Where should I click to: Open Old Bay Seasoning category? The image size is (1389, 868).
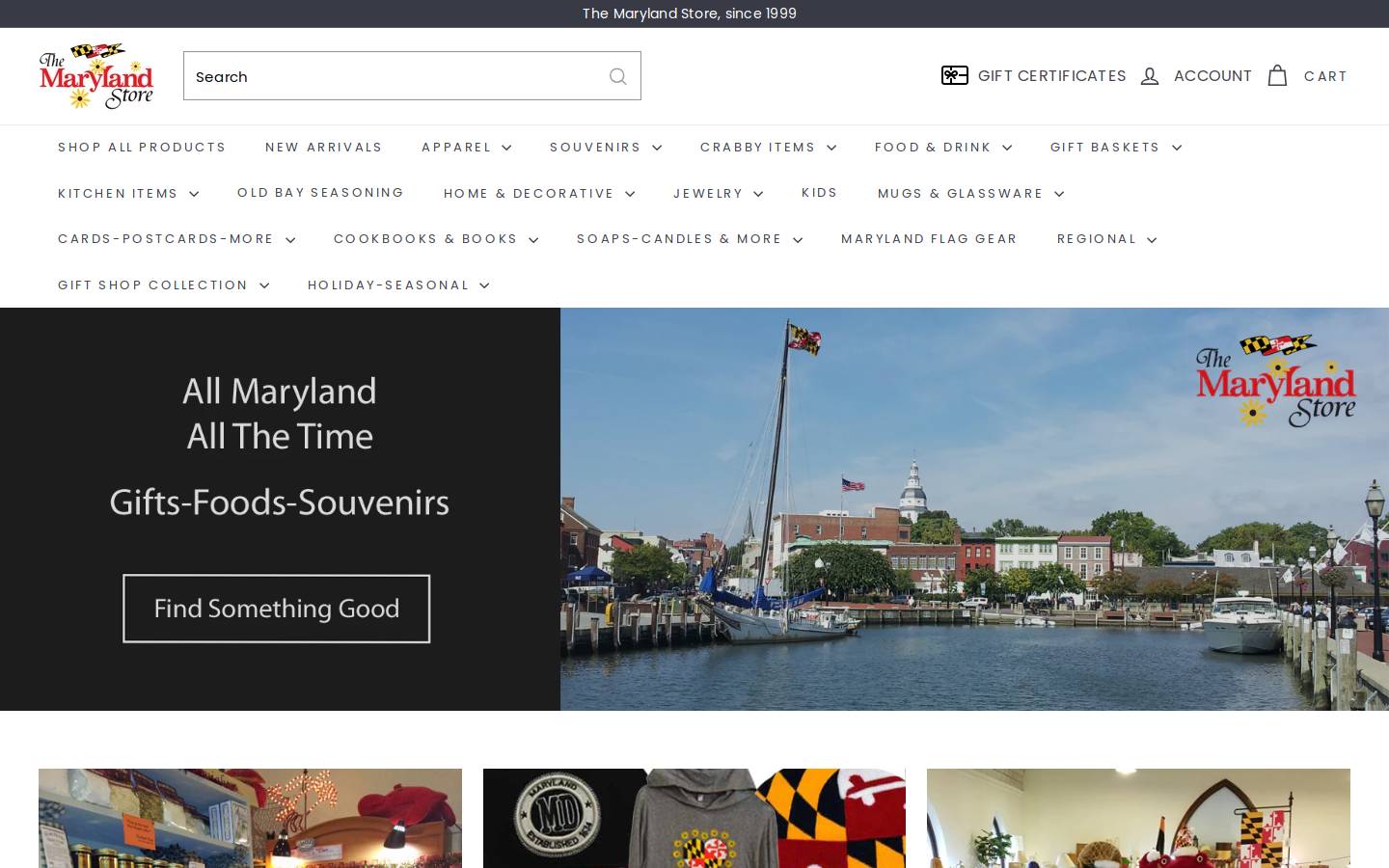coord(320,193)
